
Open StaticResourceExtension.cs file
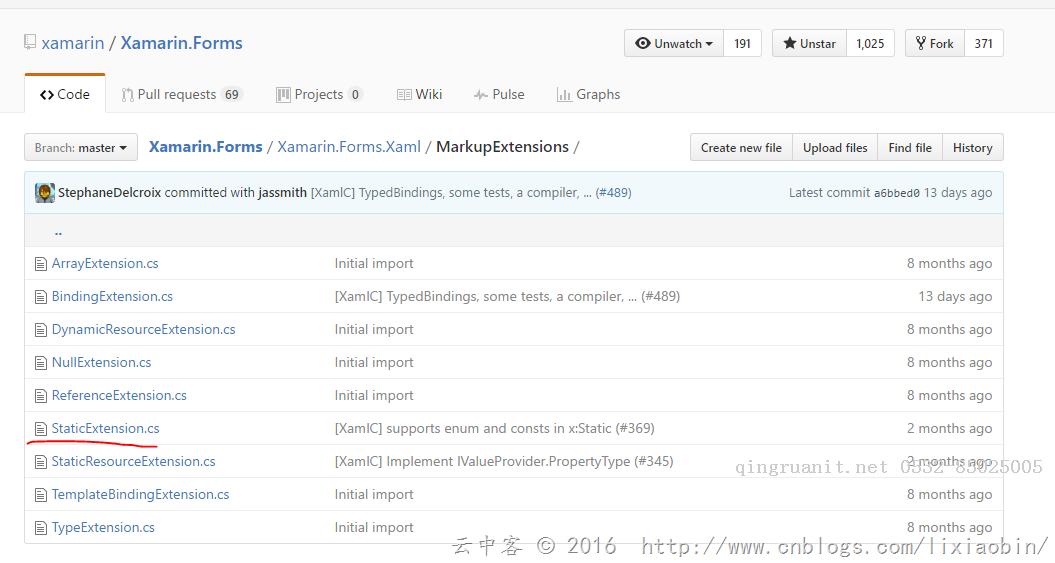coord(133,461)
